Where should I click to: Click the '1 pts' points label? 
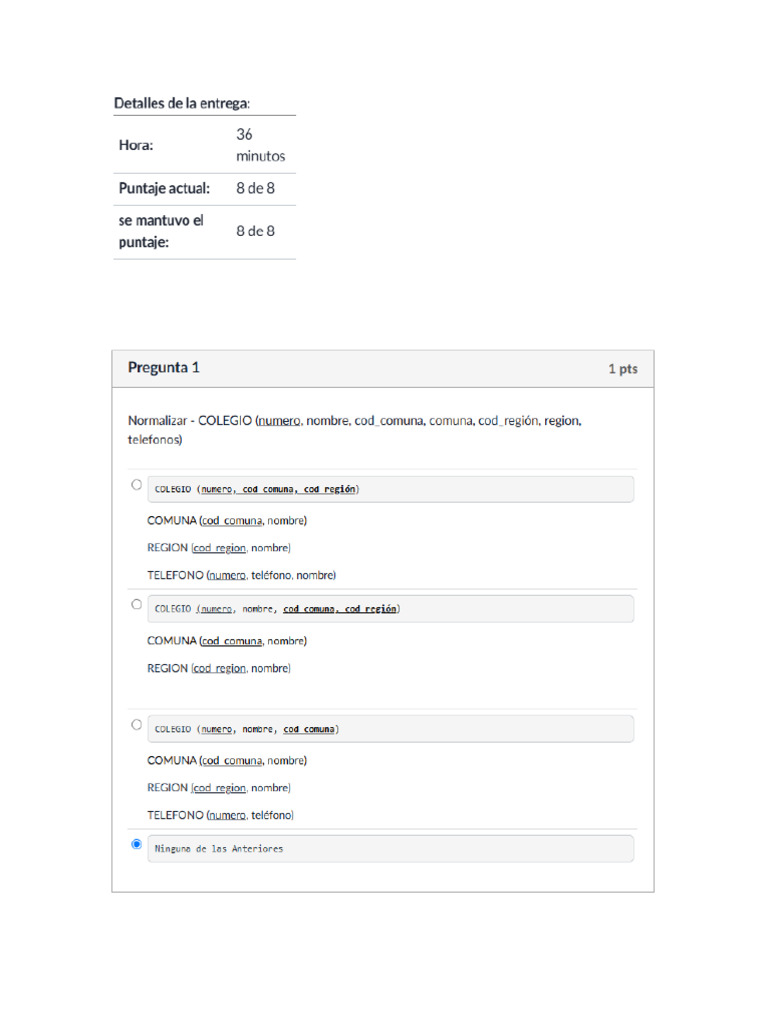[x=622, y=369]
